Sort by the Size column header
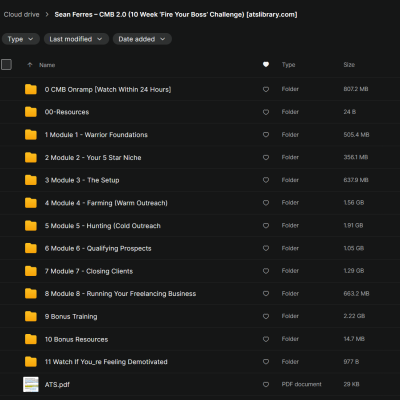 click(349, 65)
